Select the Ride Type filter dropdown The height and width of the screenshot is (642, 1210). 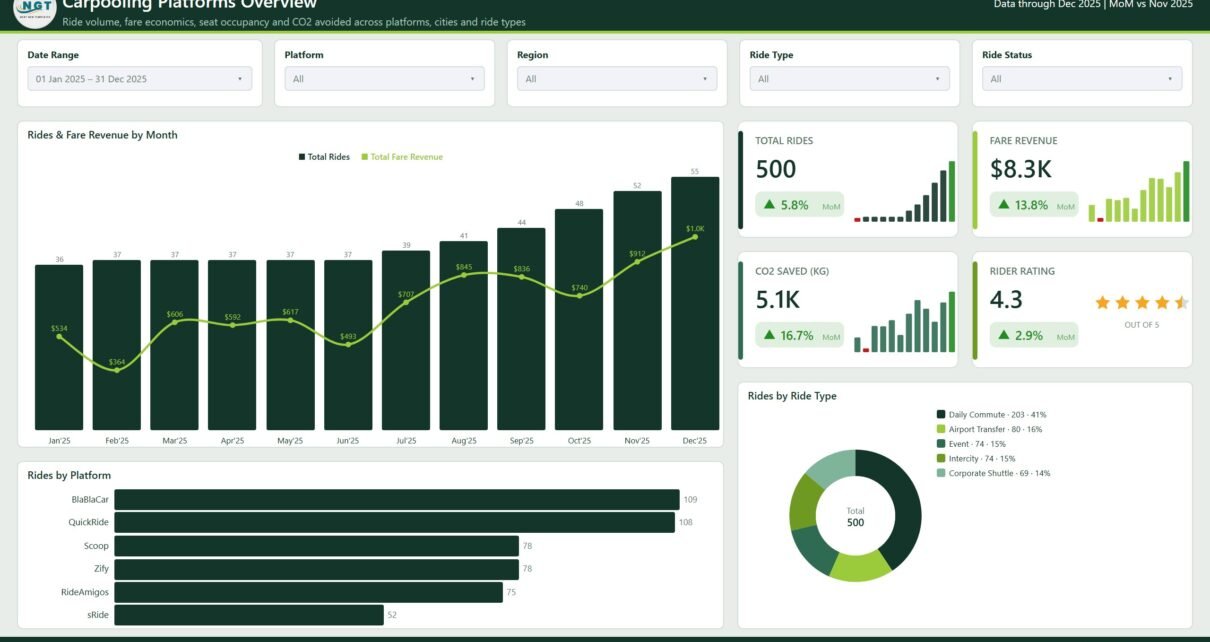[x=850, y=79]
